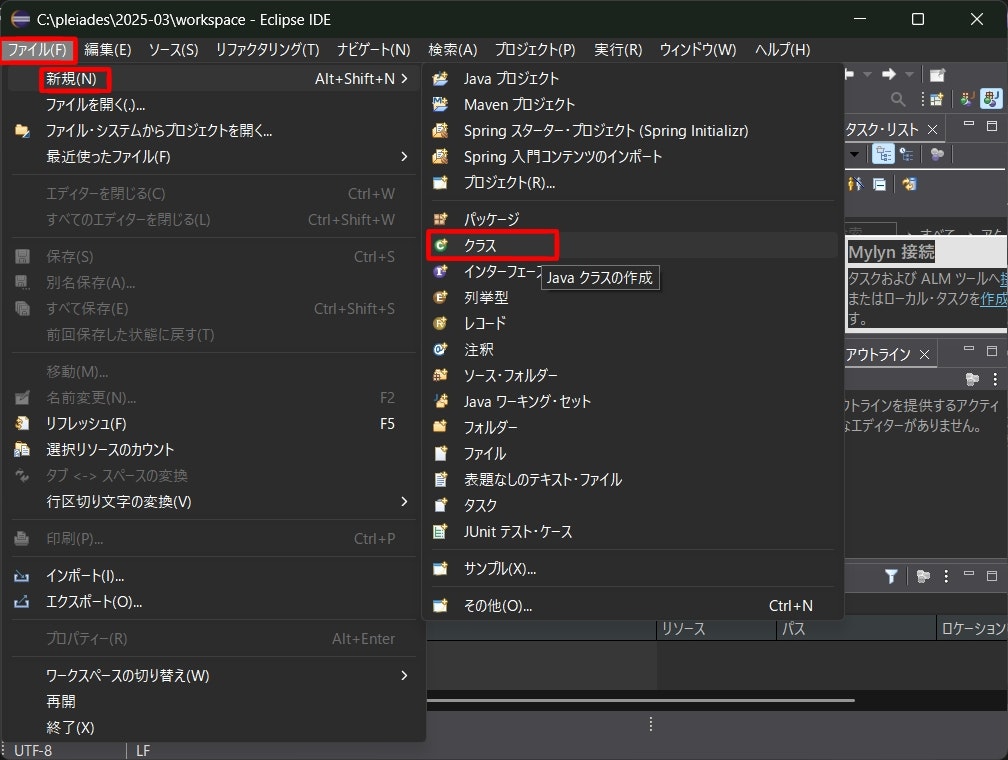The height and width of the screenshot is (760, 1008).
Task: Open the ヘルプ(H) menu
Action: point(782,50)
